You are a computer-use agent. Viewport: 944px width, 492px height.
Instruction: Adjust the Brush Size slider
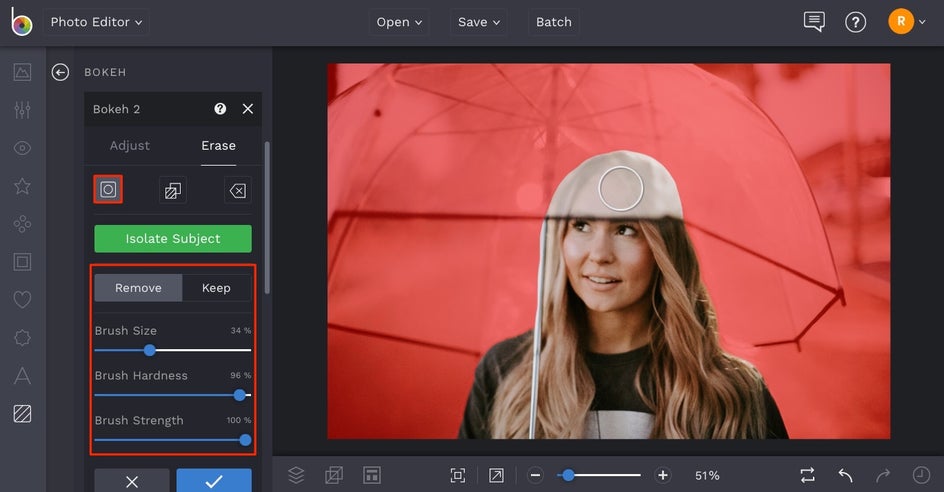pyautogui.click(x=173, y=350)
